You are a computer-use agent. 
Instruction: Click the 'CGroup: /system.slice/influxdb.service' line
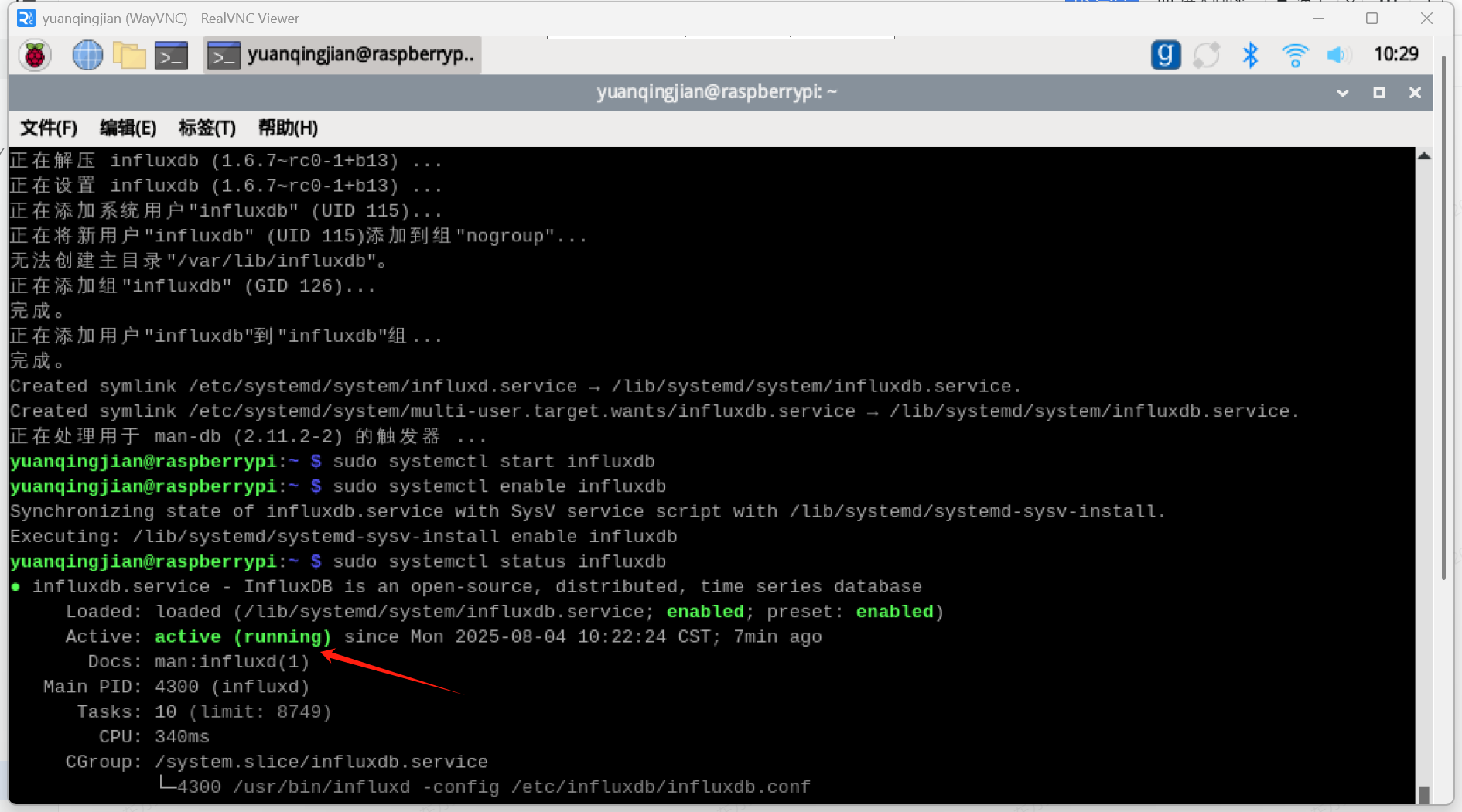(277, 762)
